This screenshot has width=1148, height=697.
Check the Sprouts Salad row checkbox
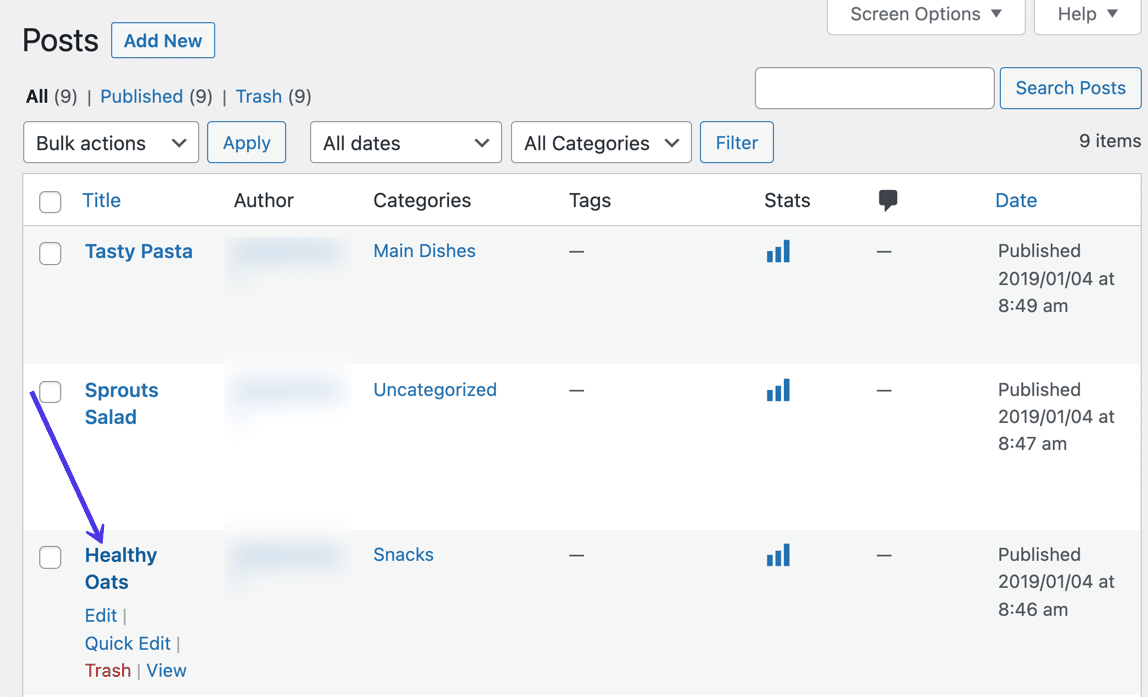pos(50,392)
